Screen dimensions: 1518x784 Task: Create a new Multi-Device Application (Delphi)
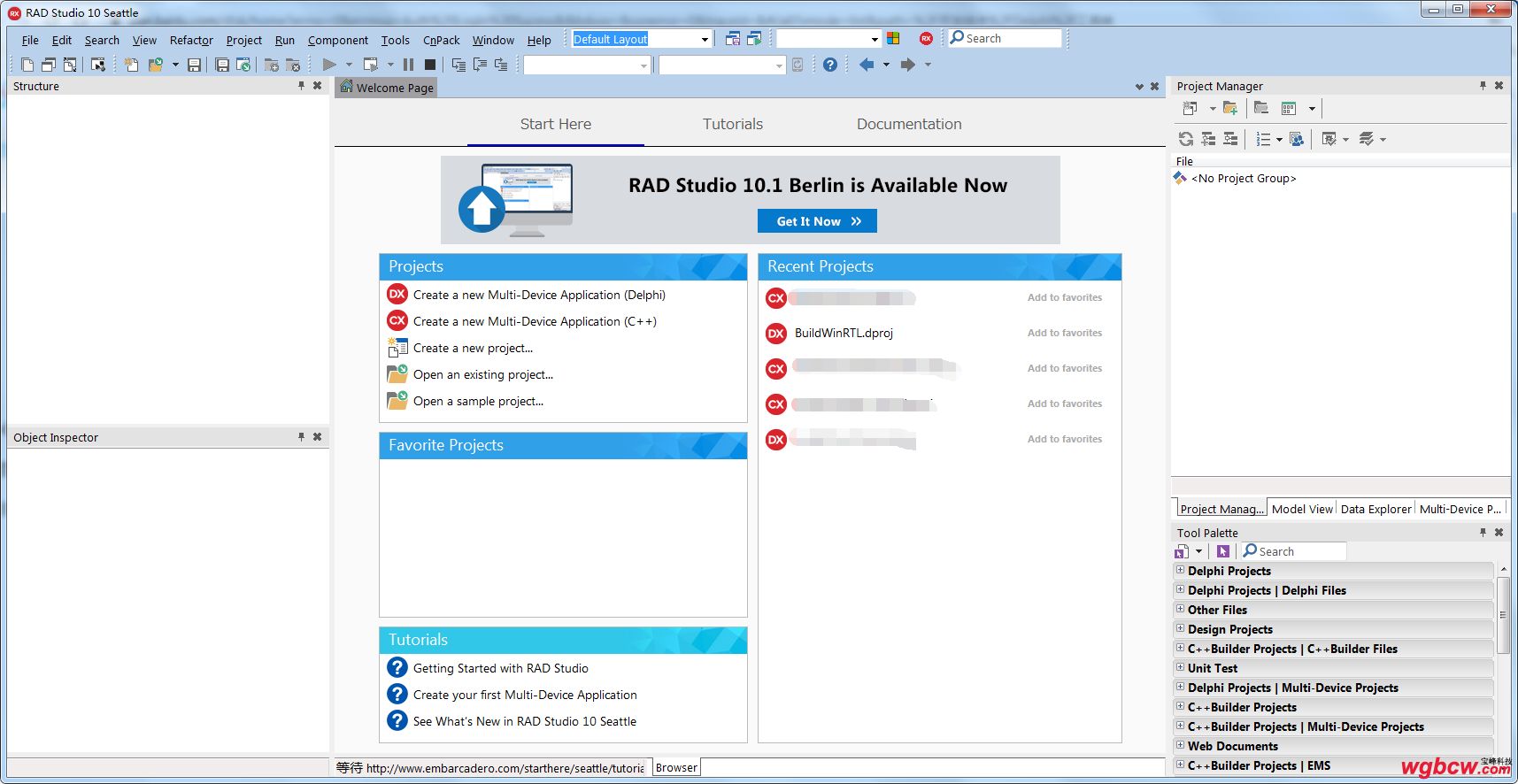[x=539, y=295]
